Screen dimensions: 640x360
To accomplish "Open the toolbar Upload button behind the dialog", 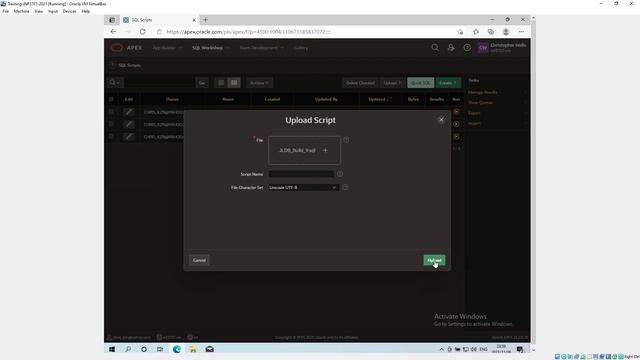I will 392,83.
